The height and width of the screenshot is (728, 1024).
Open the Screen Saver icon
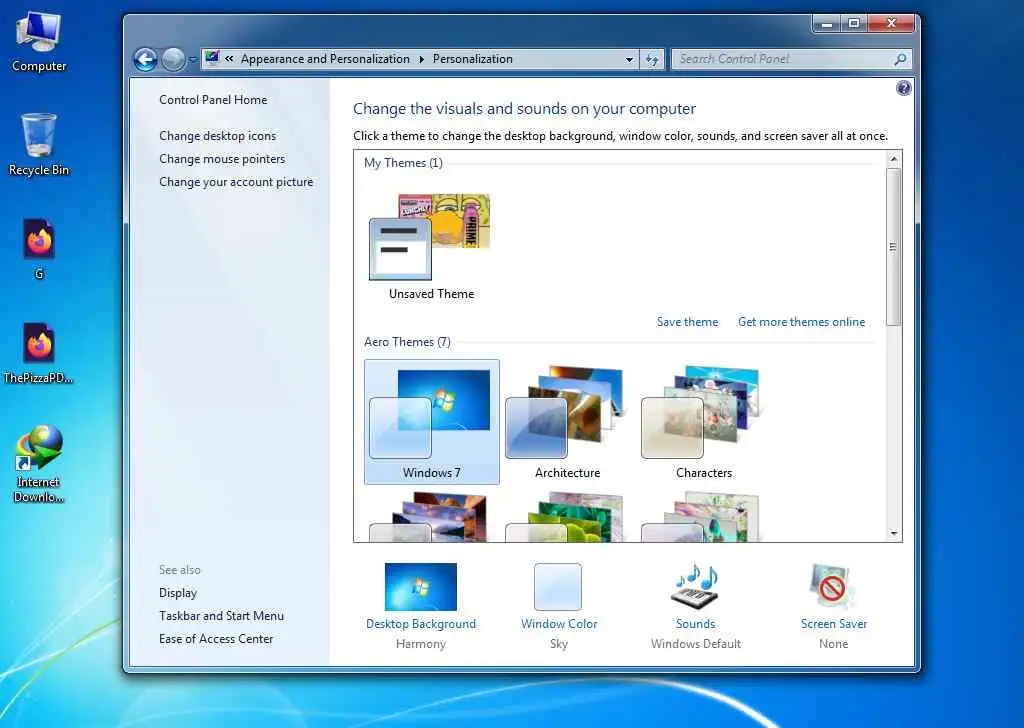tap(833, 586)
